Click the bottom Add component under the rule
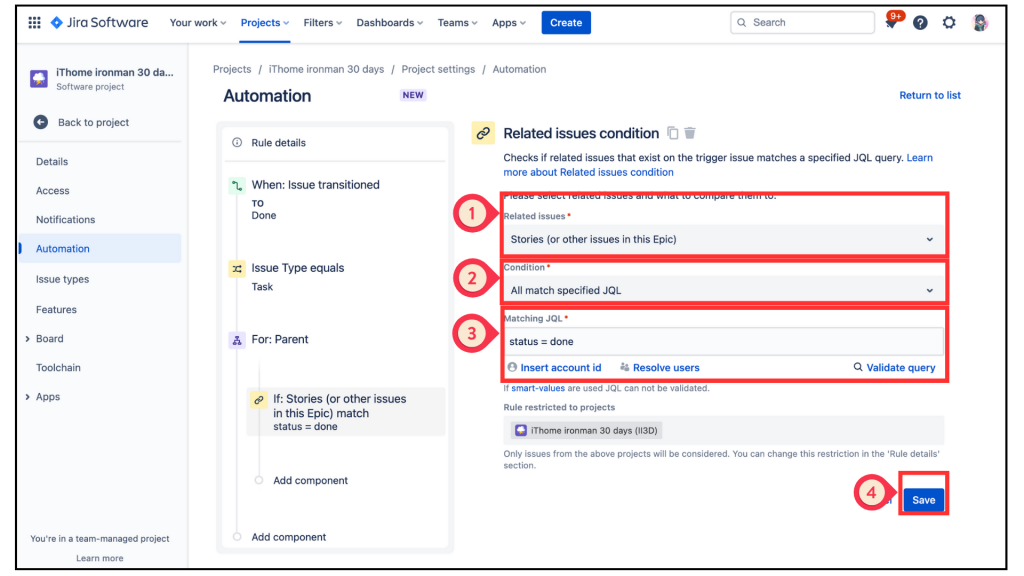The image size is (1024, 576). pos(289,537)
